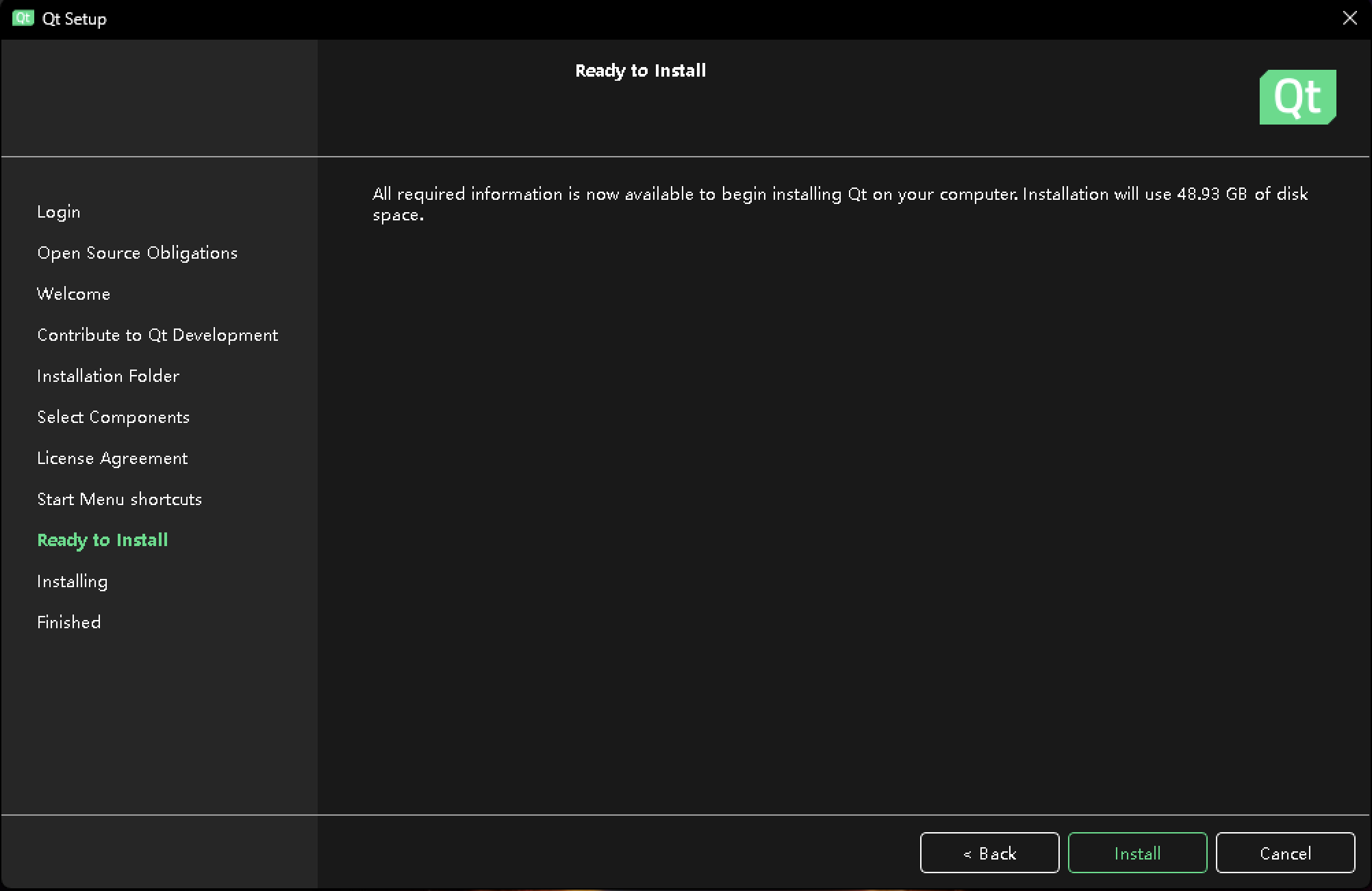Viewport: 1372px width, 891px height.
Task: Select the Installing step in the sidebar
Action: (72, 581)
